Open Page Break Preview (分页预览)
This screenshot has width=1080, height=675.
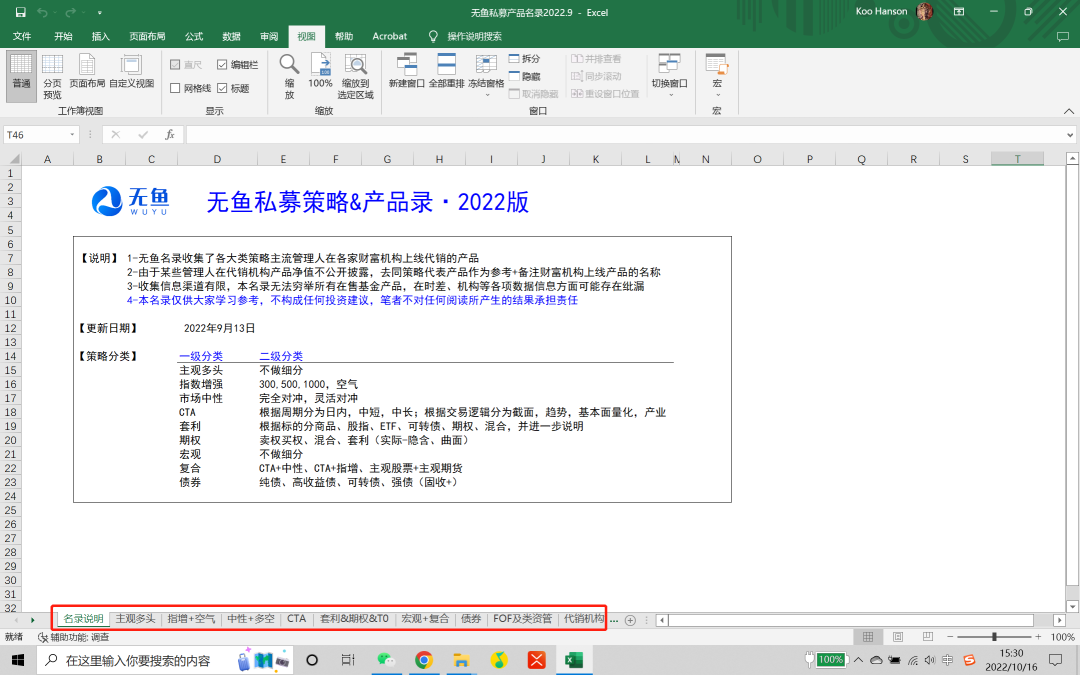52,76
